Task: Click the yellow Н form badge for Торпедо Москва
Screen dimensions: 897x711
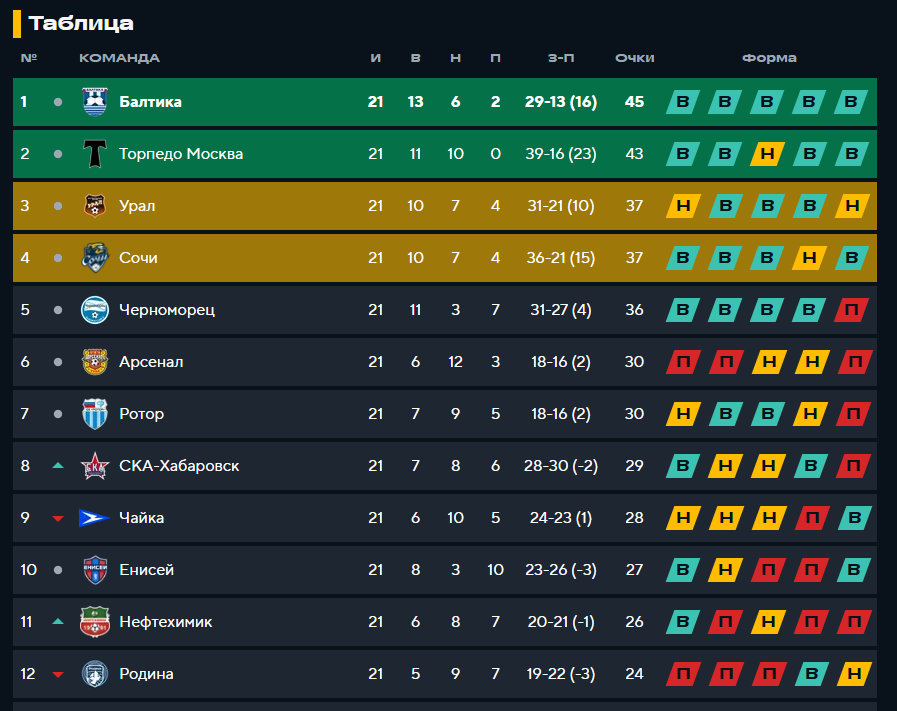Action: (x=768, y=154)
